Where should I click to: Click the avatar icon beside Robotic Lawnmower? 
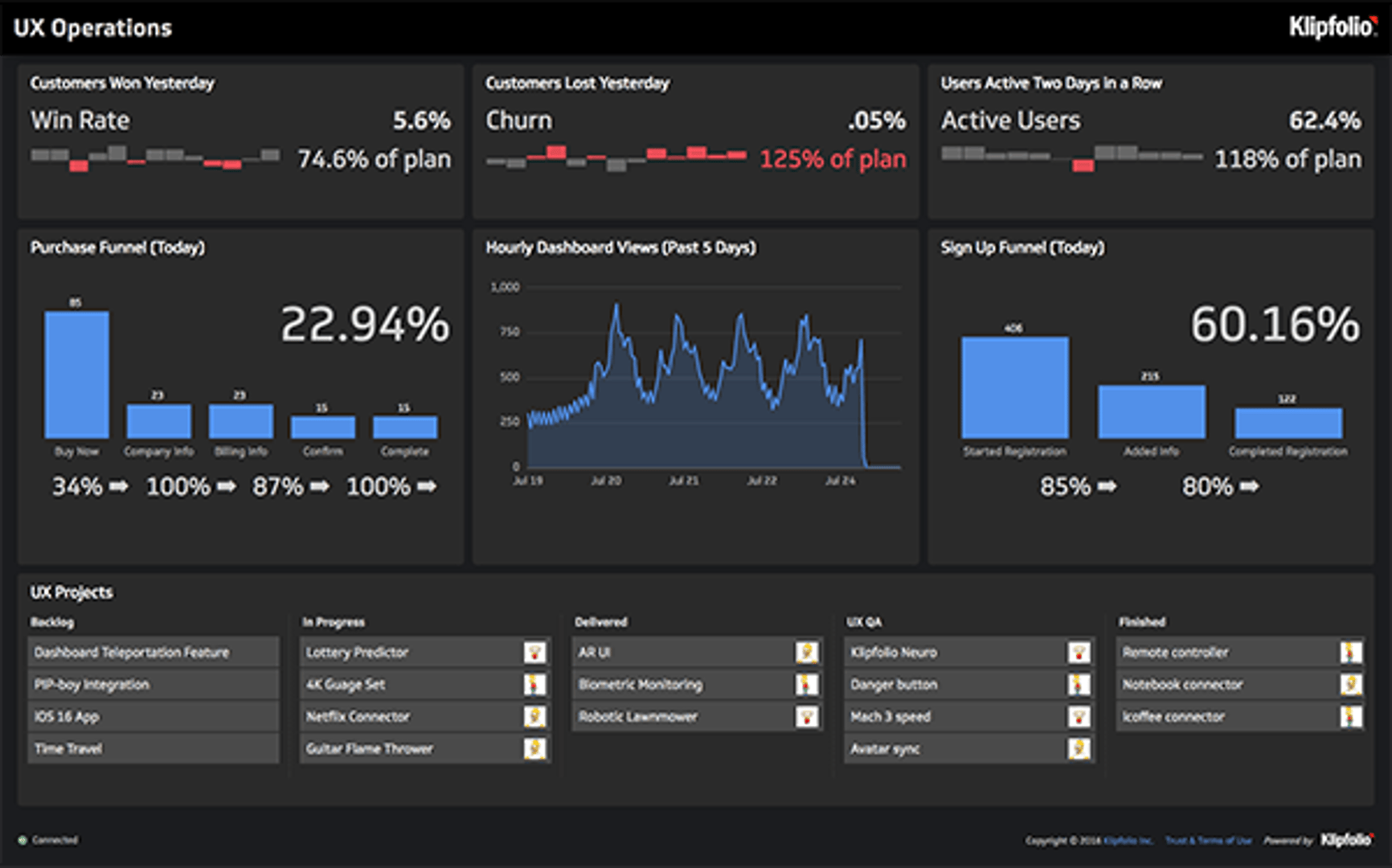point(806,716)
